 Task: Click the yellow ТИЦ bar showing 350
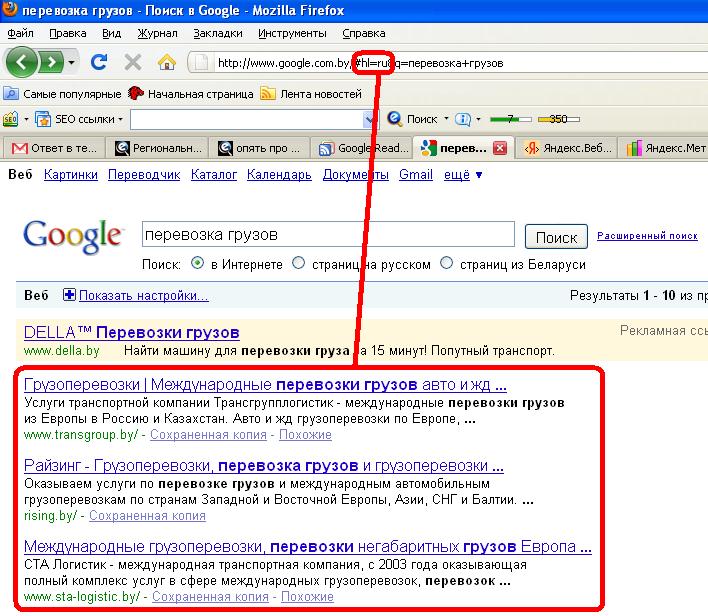pyautogui.click(x=559, y=119)
